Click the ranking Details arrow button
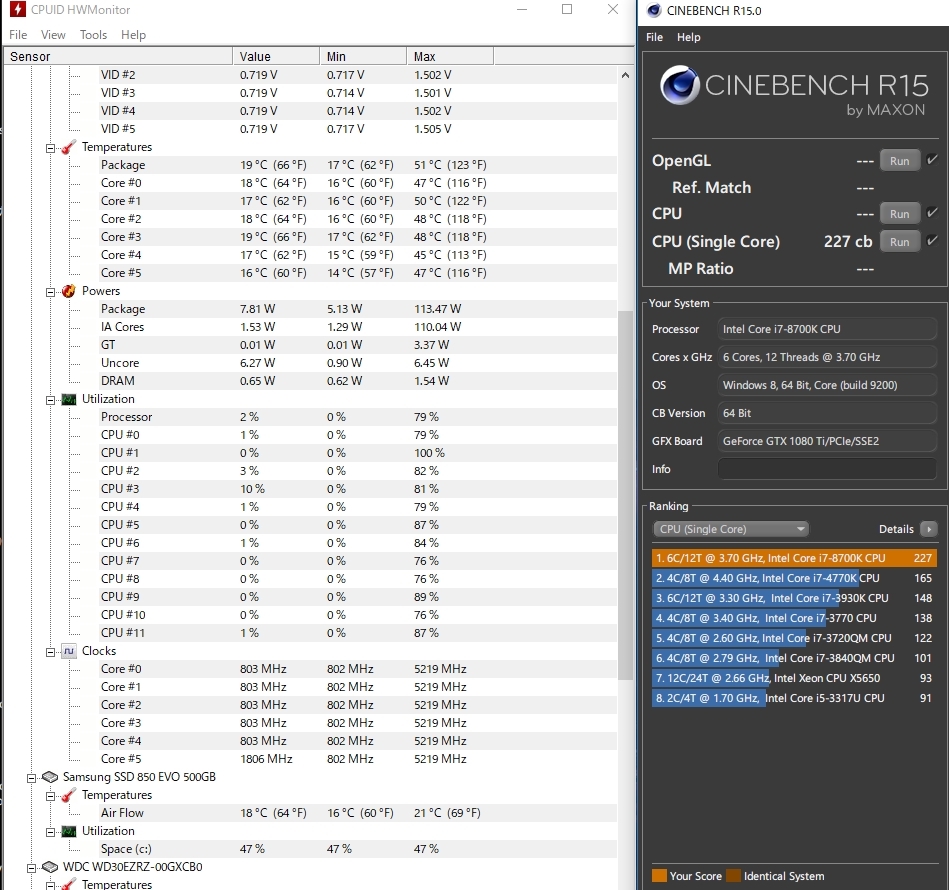The width and height of the screenshot is (949, 890). point(929,529)
